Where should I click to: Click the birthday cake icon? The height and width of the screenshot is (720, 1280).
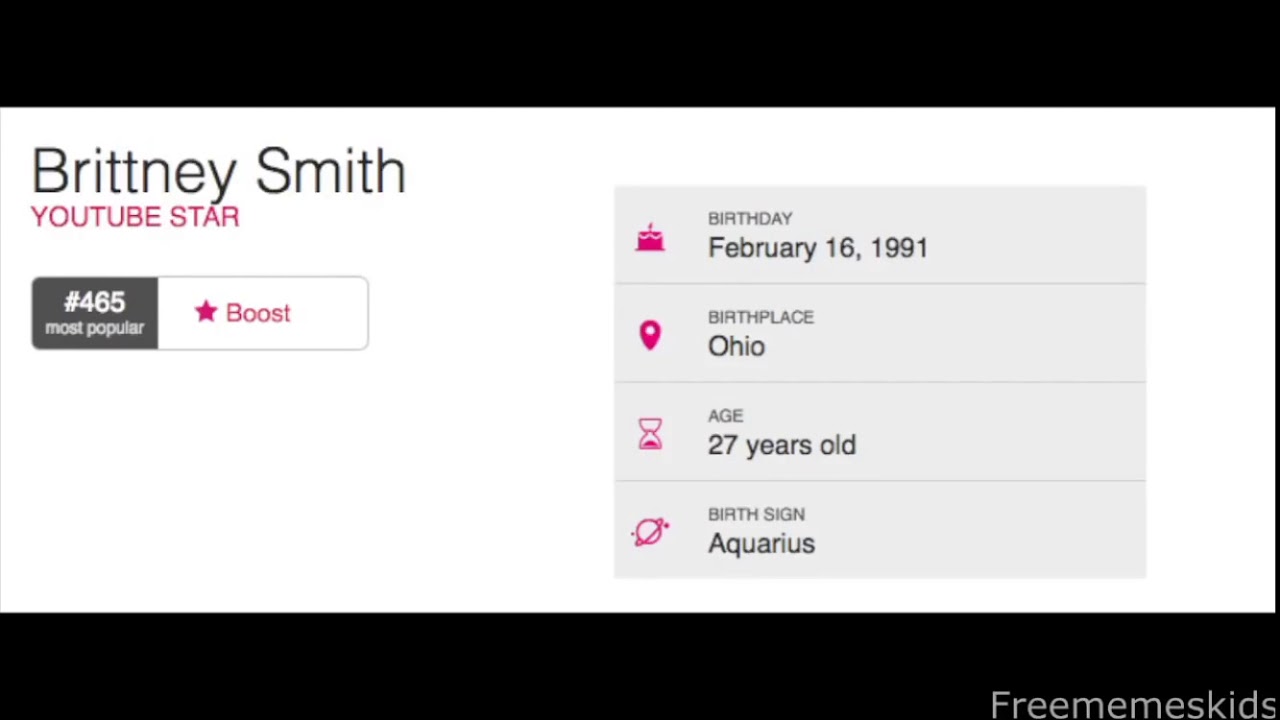(650, 237)
